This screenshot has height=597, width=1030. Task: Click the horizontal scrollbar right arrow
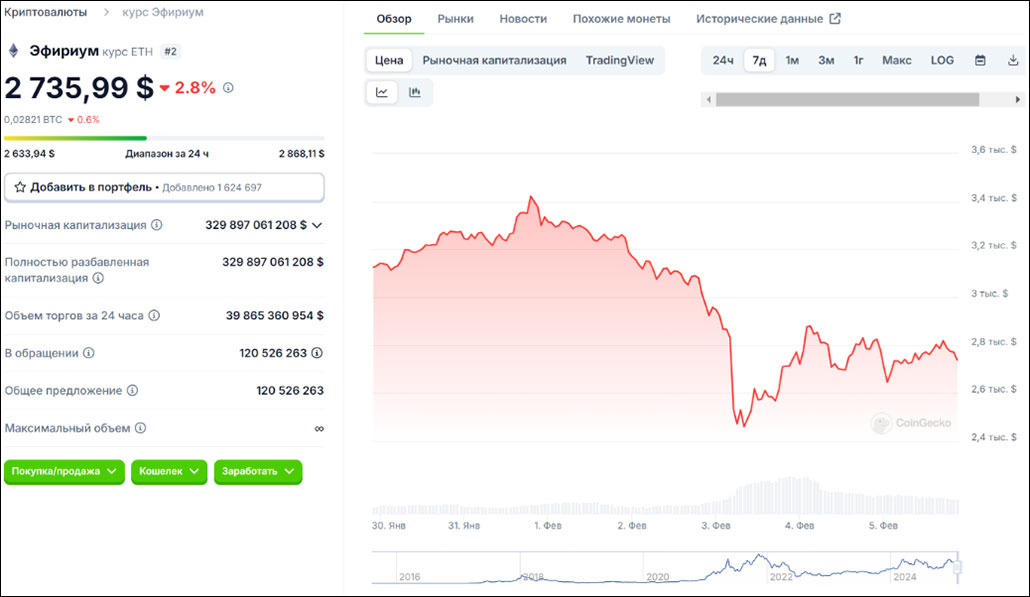click(x=1018, y=100)
